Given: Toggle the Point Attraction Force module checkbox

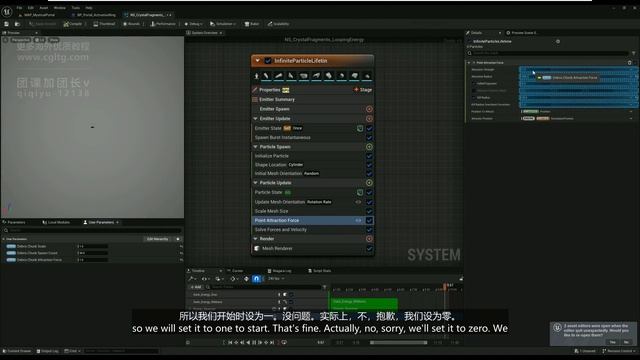Looking at the screenshot, I should click(369, 220).
